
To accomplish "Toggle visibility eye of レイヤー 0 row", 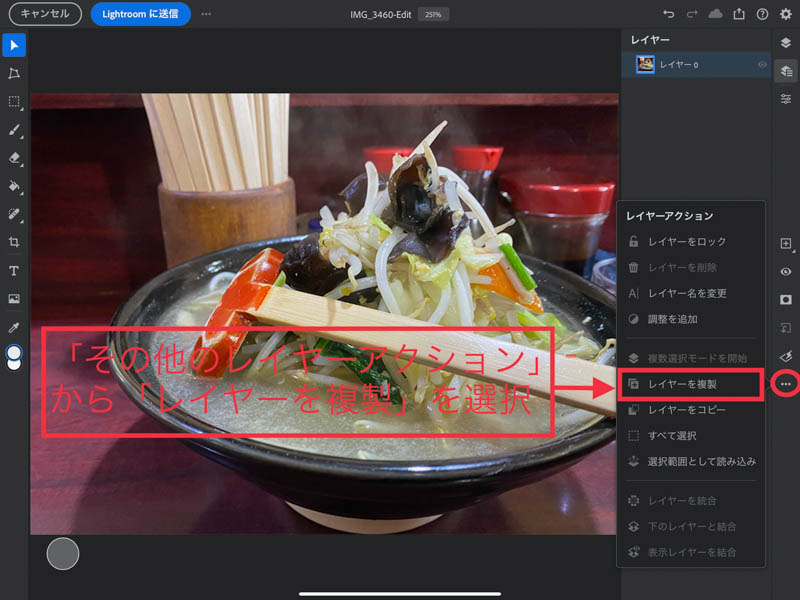I will click(x=762, y=65).
